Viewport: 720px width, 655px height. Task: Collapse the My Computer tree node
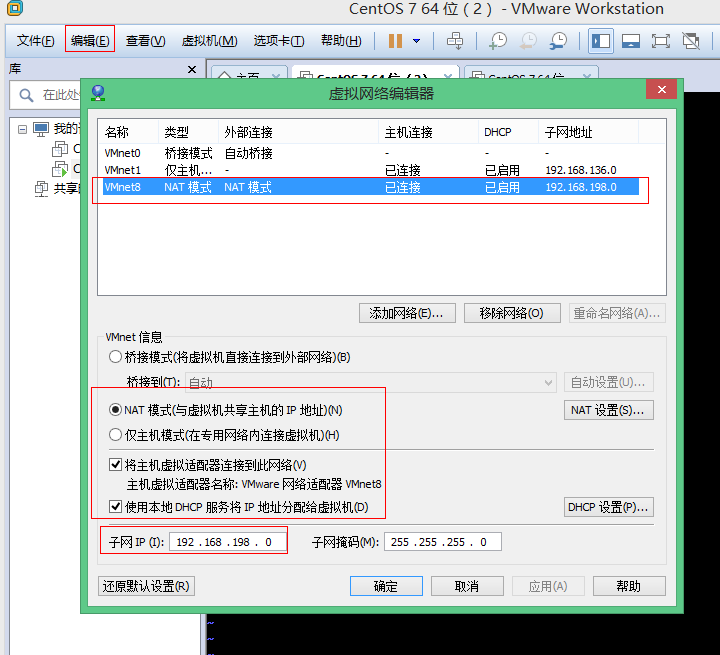click(22, 129)
